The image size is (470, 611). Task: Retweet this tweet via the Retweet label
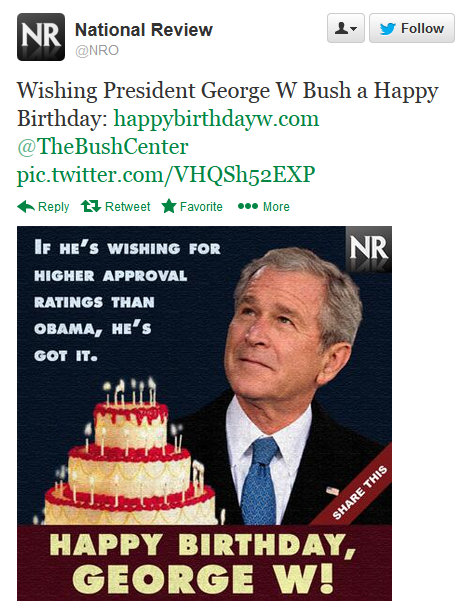click(127, 207)
